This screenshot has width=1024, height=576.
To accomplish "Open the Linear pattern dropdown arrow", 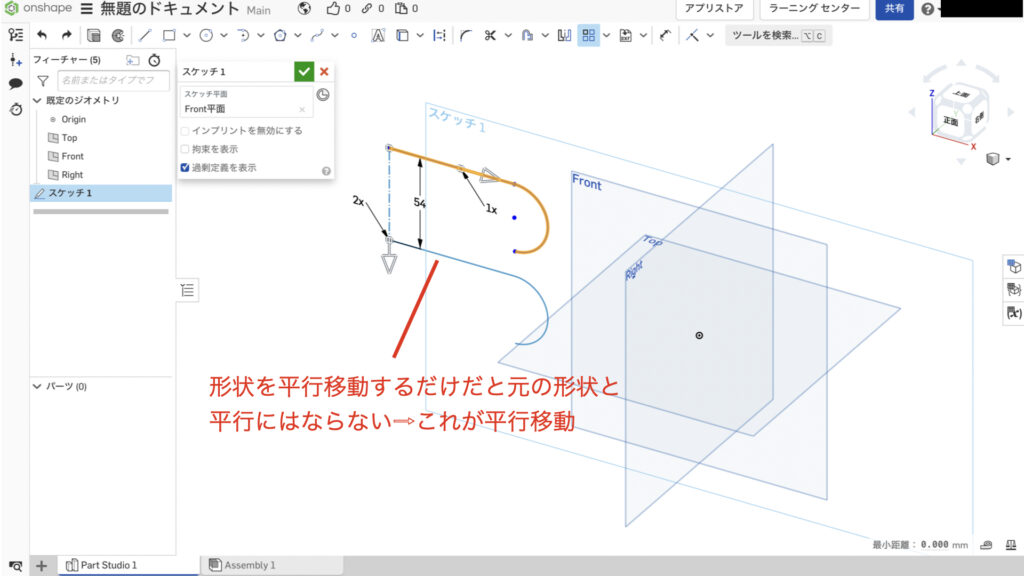I will coord(607,35).
